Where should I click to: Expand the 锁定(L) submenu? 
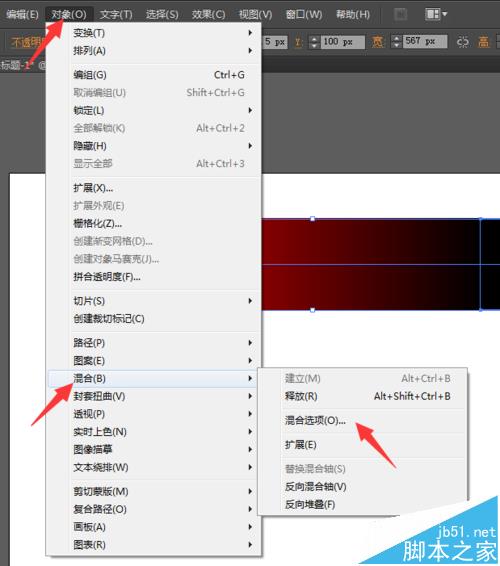(154, 110)
